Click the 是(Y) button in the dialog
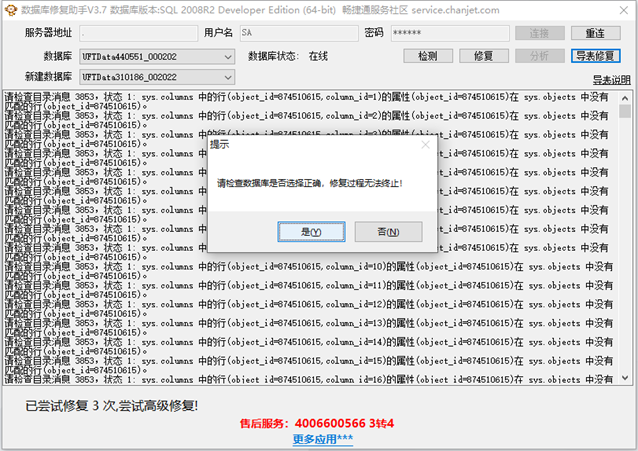The image size is (638, 451). coord(311,232)
